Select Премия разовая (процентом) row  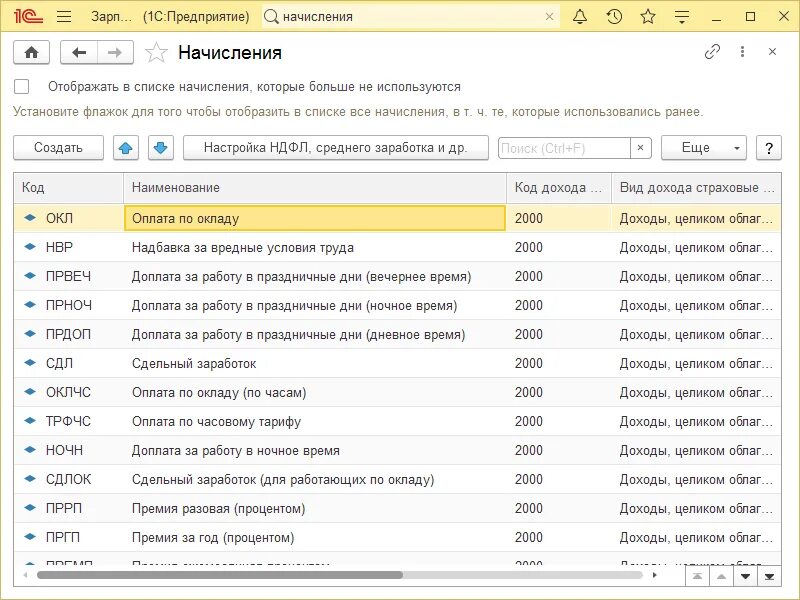coord(397,509)
